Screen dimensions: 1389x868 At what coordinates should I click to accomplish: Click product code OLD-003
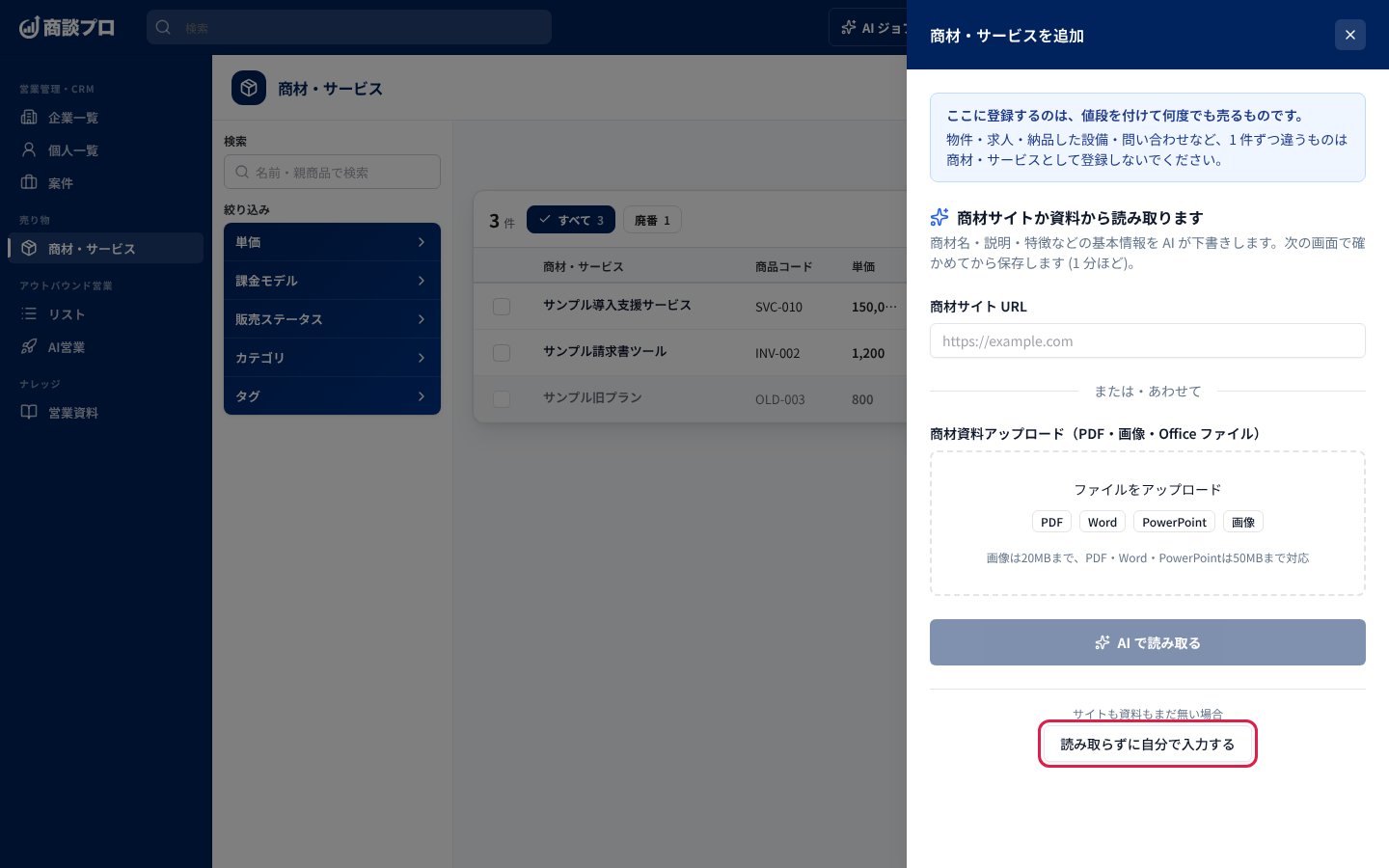point(779,399)
